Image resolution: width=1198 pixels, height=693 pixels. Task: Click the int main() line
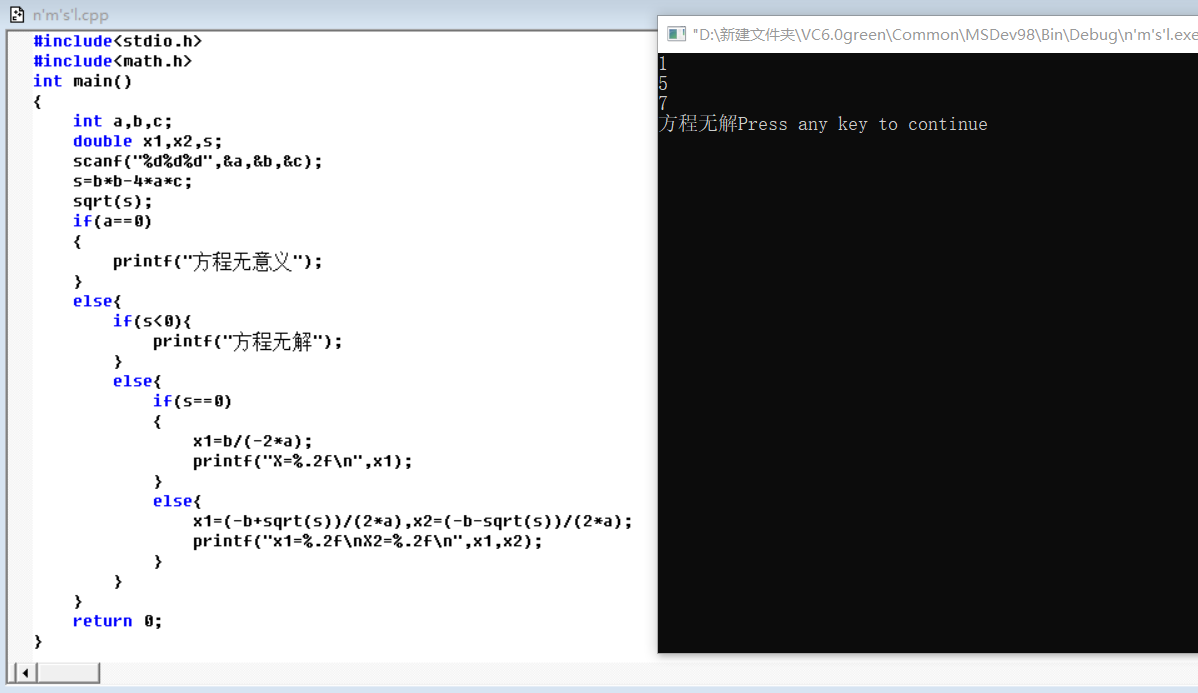(x=83, y=81)
